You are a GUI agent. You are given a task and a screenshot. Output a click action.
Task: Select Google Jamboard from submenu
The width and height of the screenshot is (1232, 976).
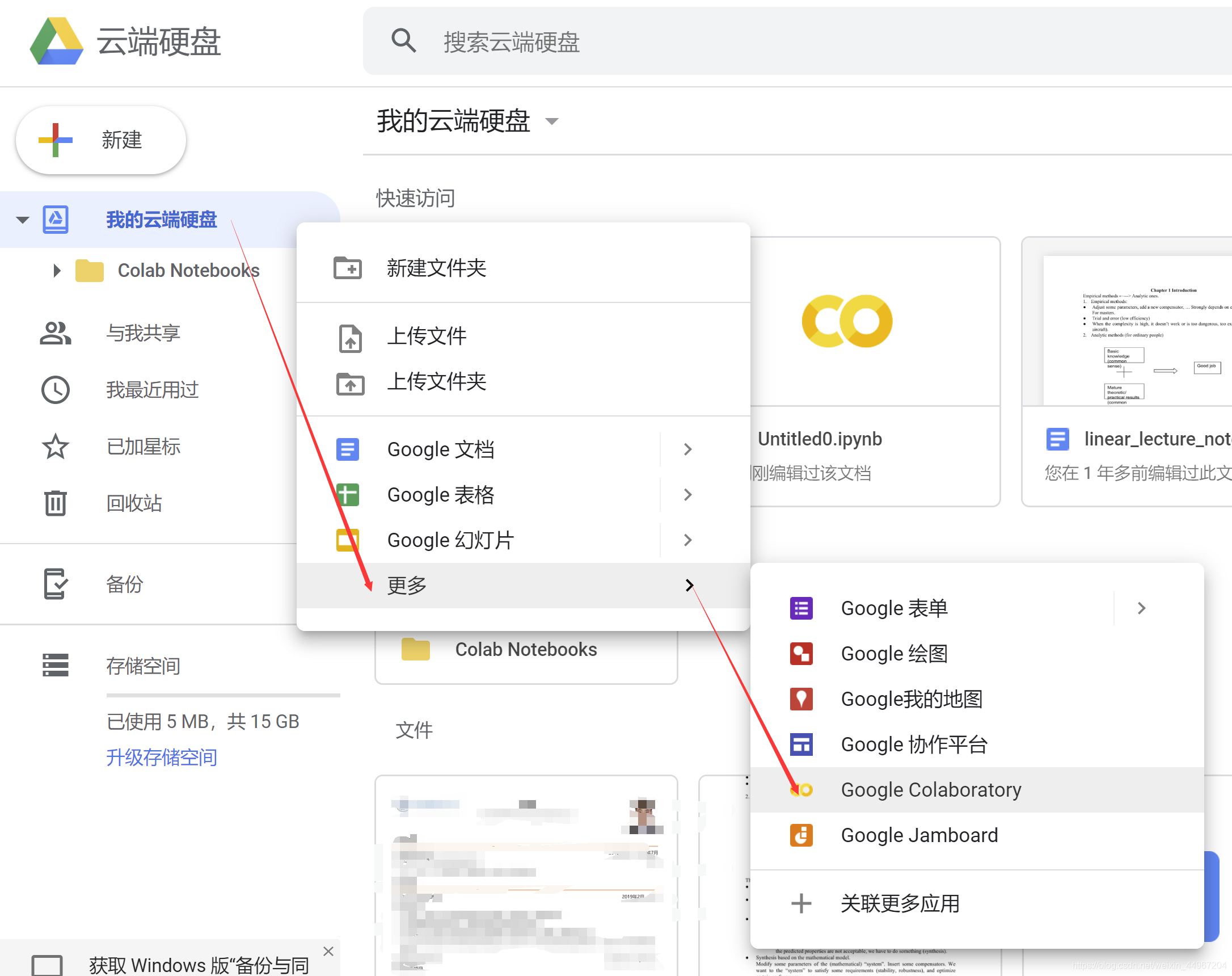point(977,835)
